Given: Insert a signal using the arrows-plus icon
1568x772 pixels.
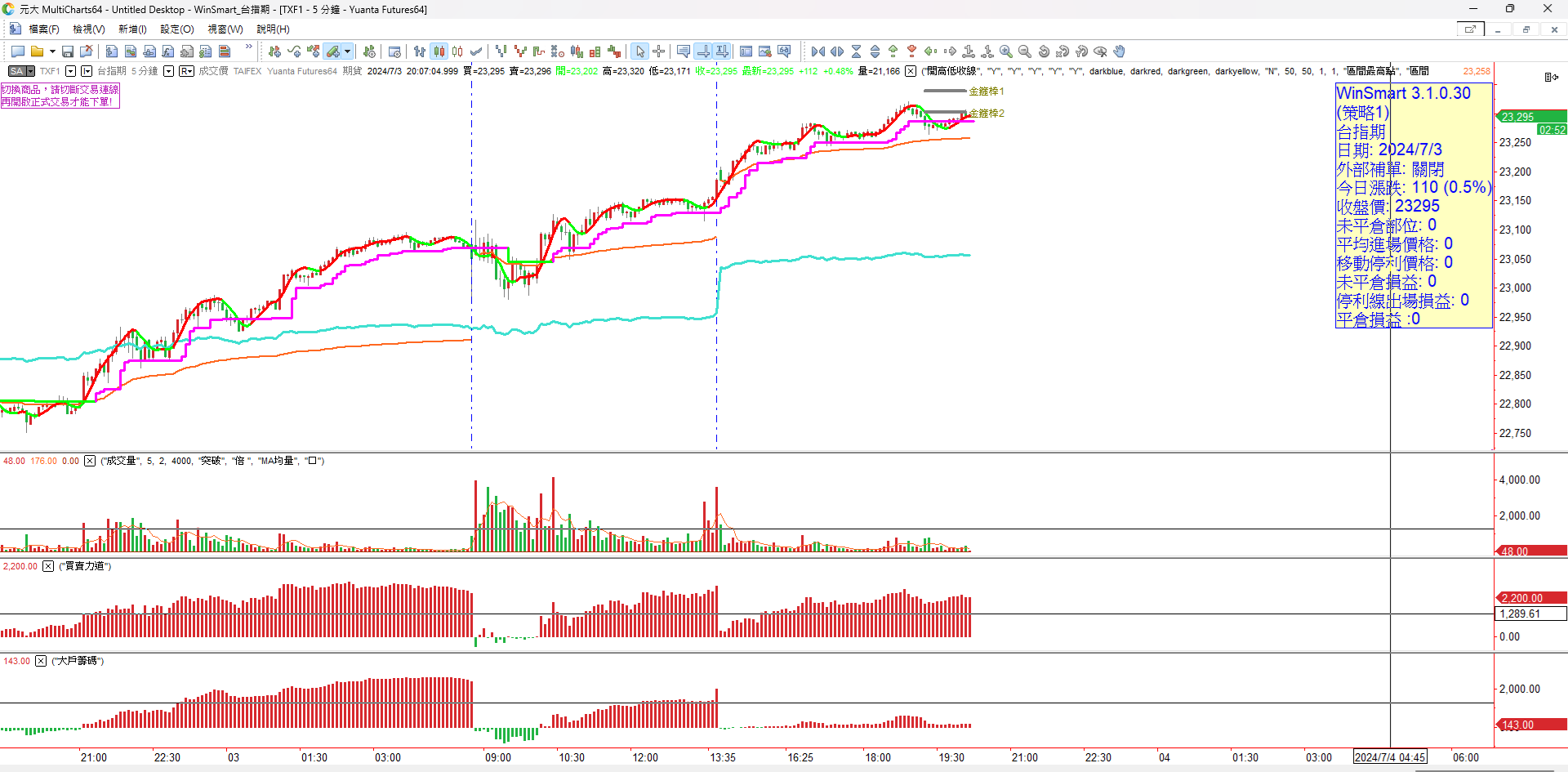Looking at the screenshot, I should tap(313, 51).
